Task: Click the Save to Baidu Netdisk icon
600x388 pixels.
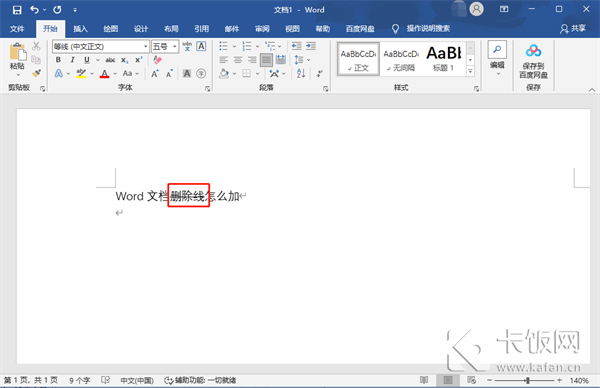Action: [x=533, y=50]
